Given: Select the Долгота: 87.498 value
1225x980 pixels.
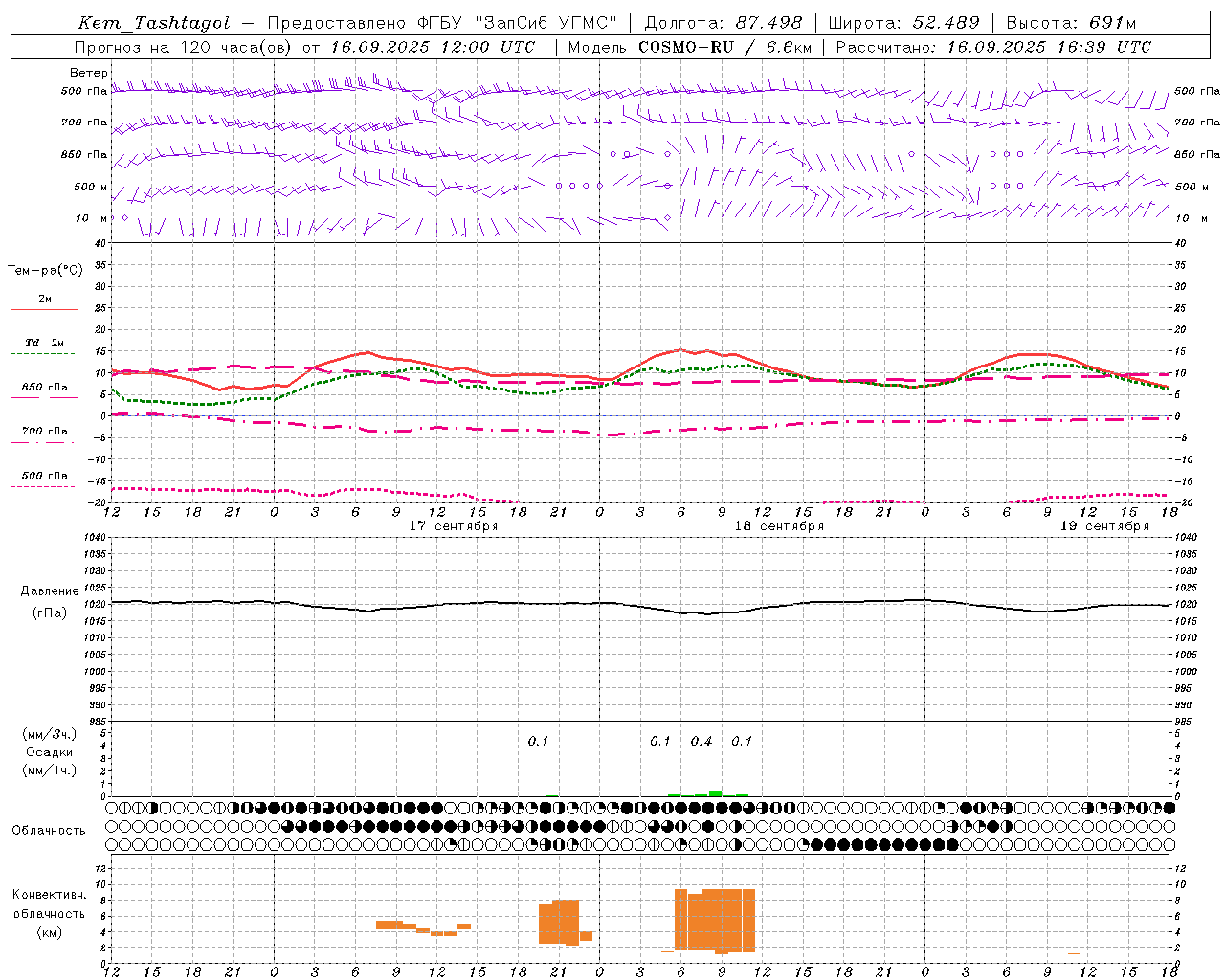Looking at the screenshot, I should [724, 23].
